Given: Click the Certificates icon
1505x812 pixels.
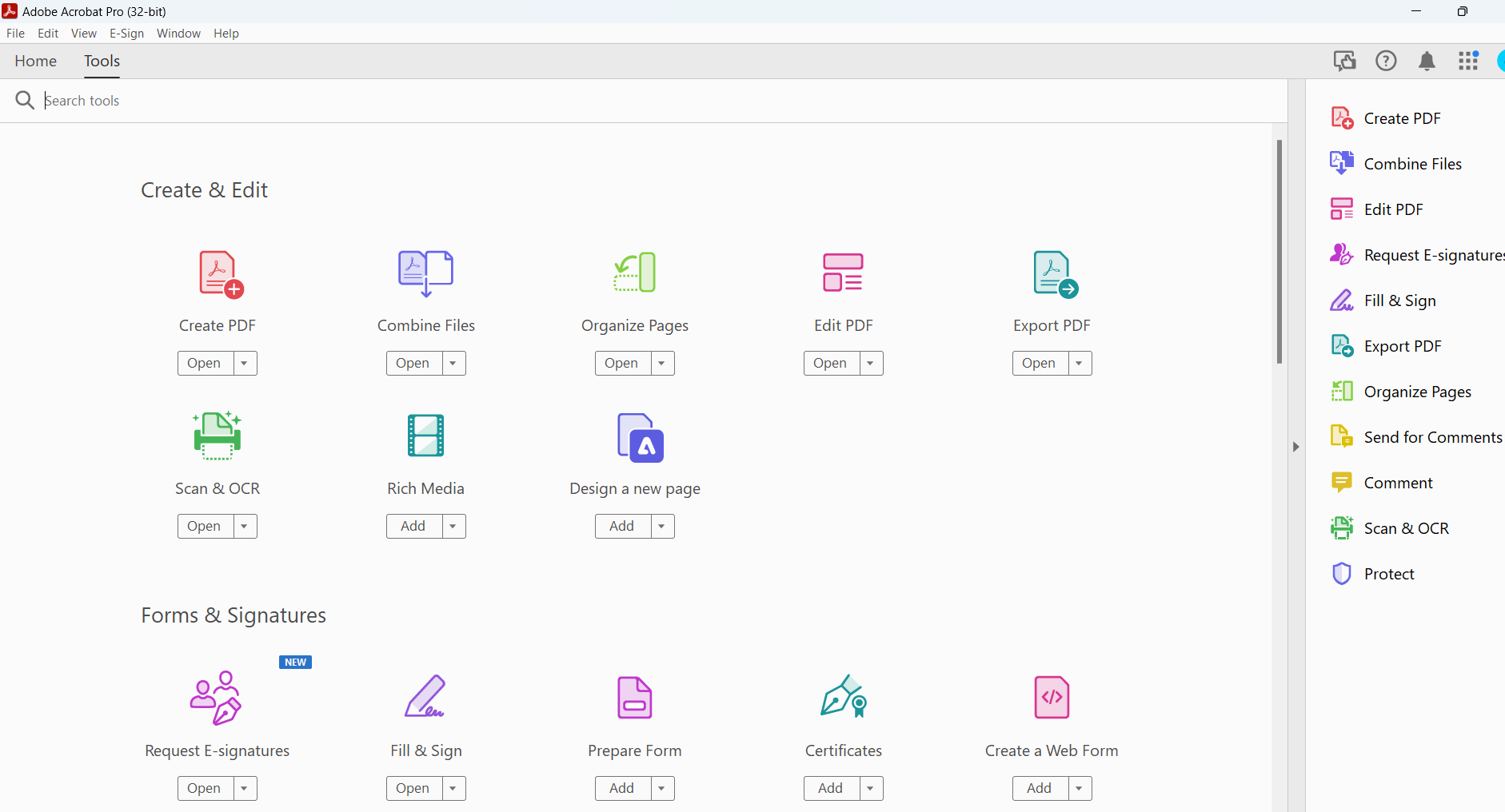Looking at the screenshot, I should 844,696.
